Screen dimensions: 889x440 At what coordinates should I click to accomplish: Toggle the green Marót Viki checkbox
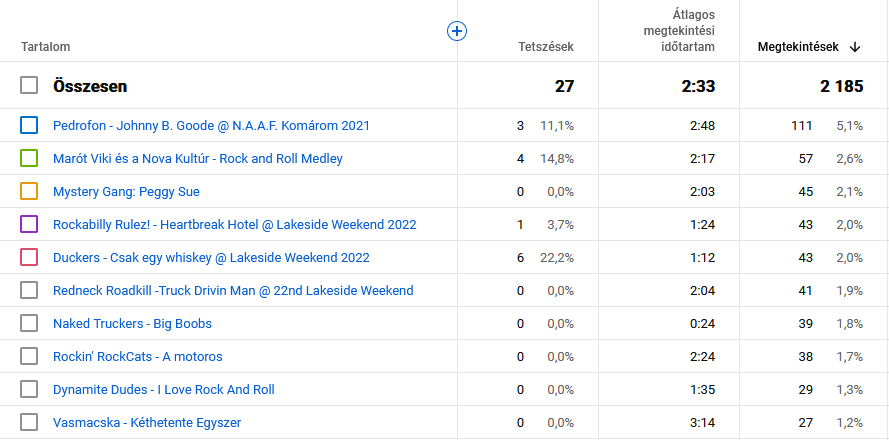point(29,158)
